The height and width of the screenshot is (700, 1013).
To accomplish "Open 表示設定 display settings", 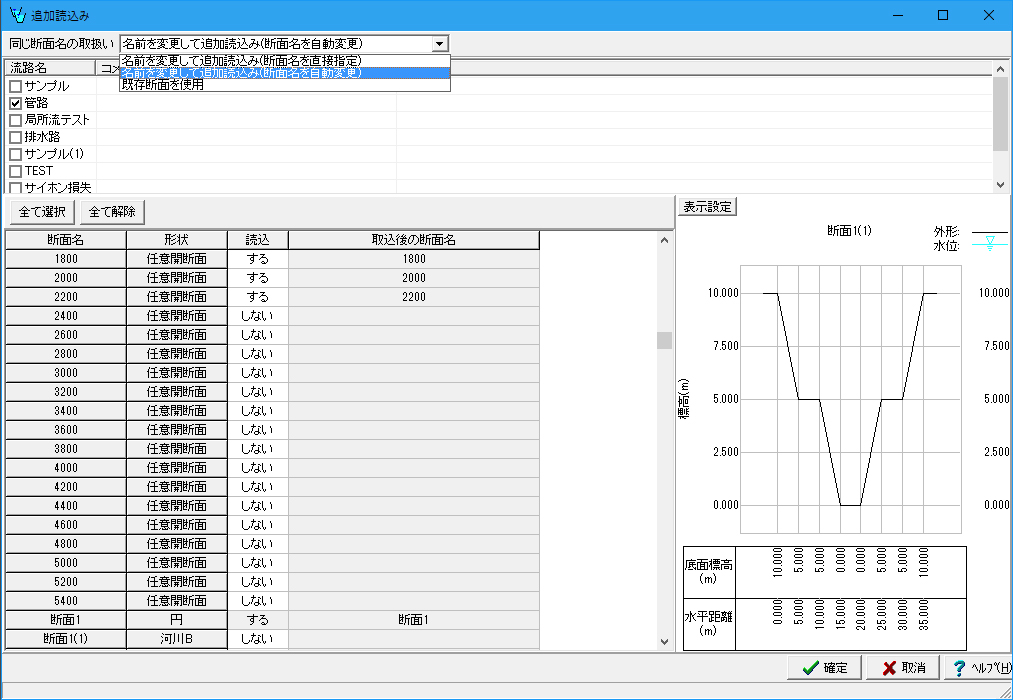I will click(x=707, y=207).
